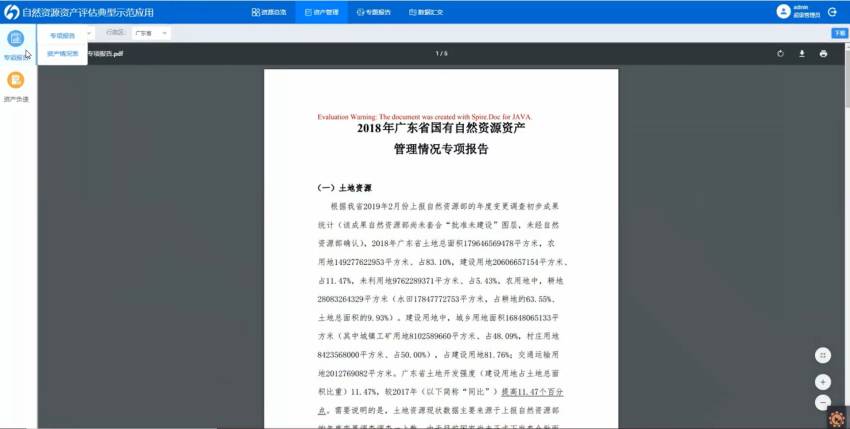Click the logout icon next to admin
Image resolution: width=850 pixels, height=429 pixels.
tap(832, 11)
